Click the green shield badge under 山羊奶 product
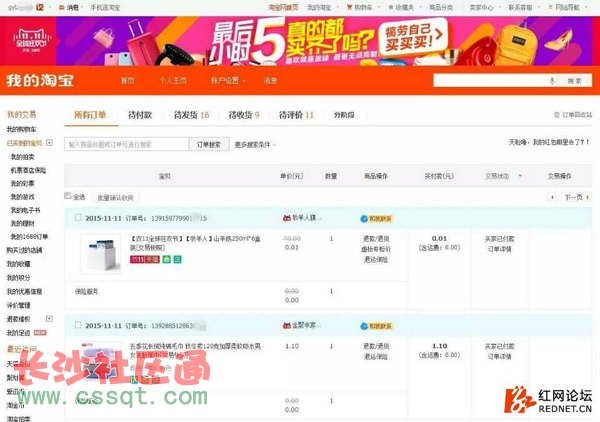The image size is (600, 422). pyautogui.click(x=166, y=259)
